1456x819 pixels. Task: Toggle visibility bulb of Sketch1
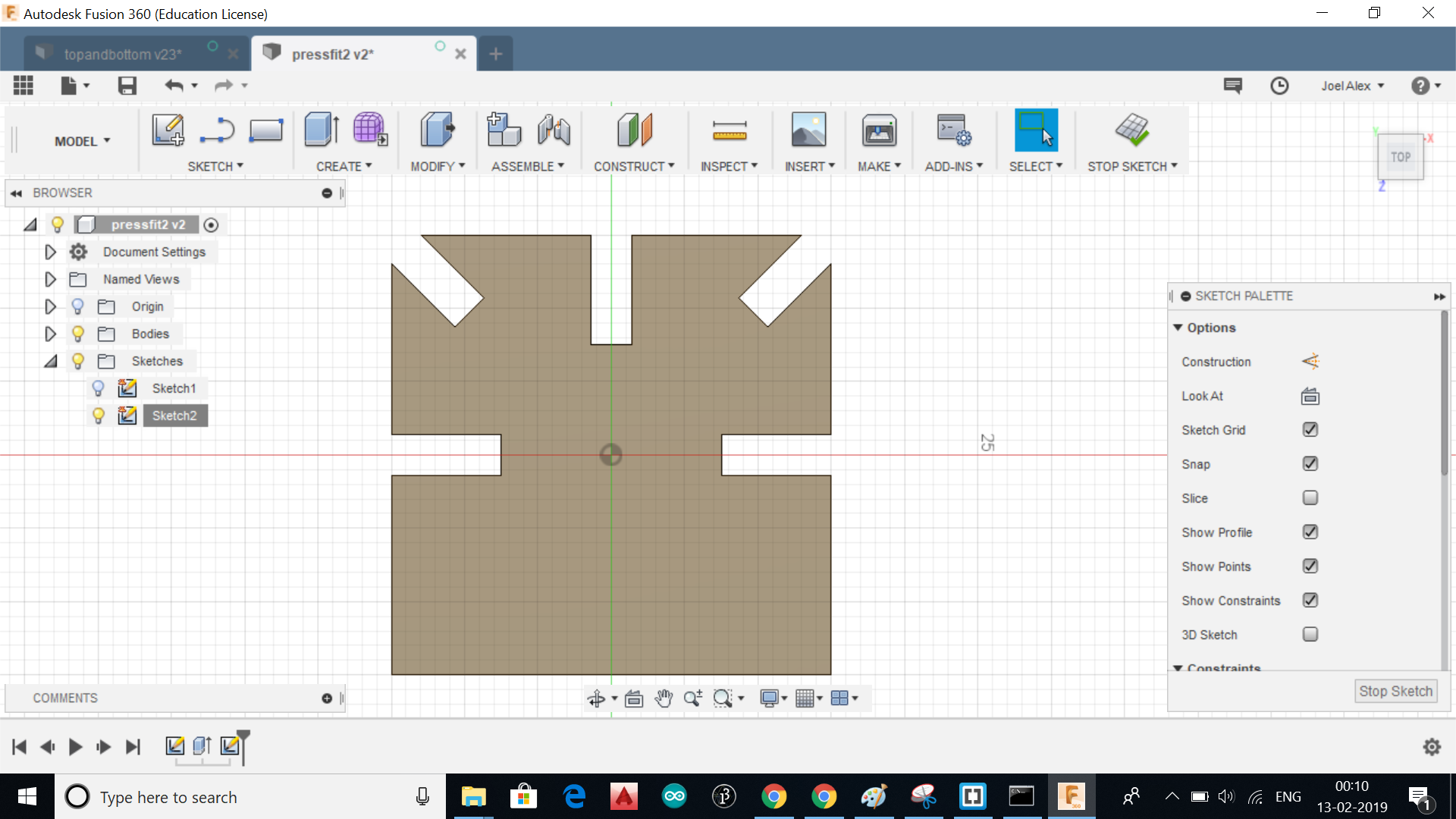pos(98,388)
